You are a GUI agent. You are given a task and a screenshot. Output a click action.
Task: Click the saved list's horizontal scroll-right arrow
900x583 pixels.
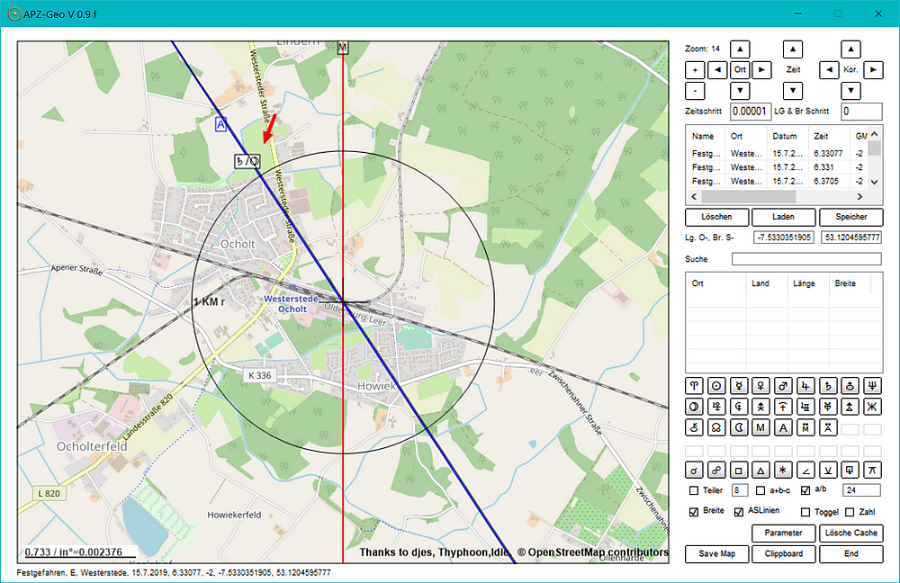point(860,197)
